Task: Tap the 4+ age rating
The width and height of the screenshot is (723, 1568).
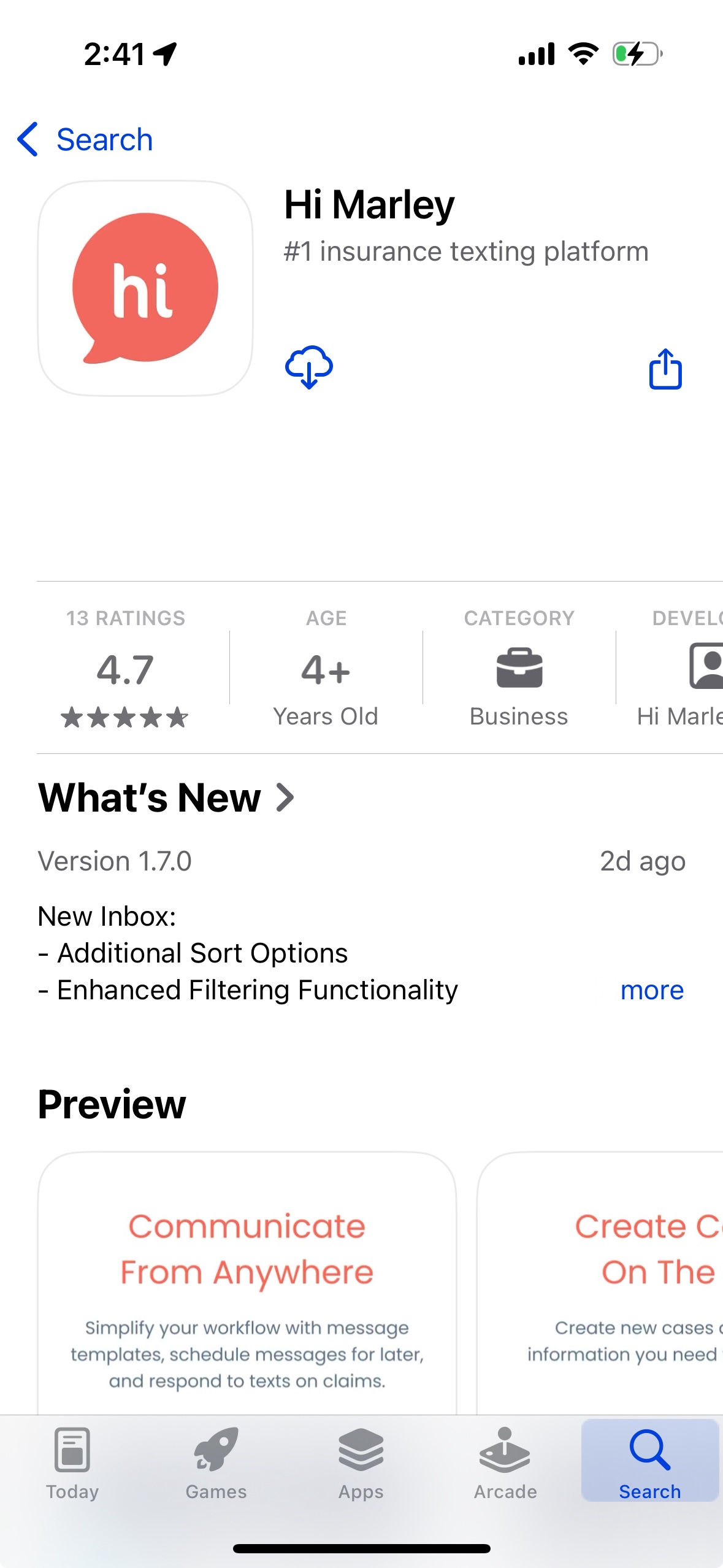Action: coord(326,670)
